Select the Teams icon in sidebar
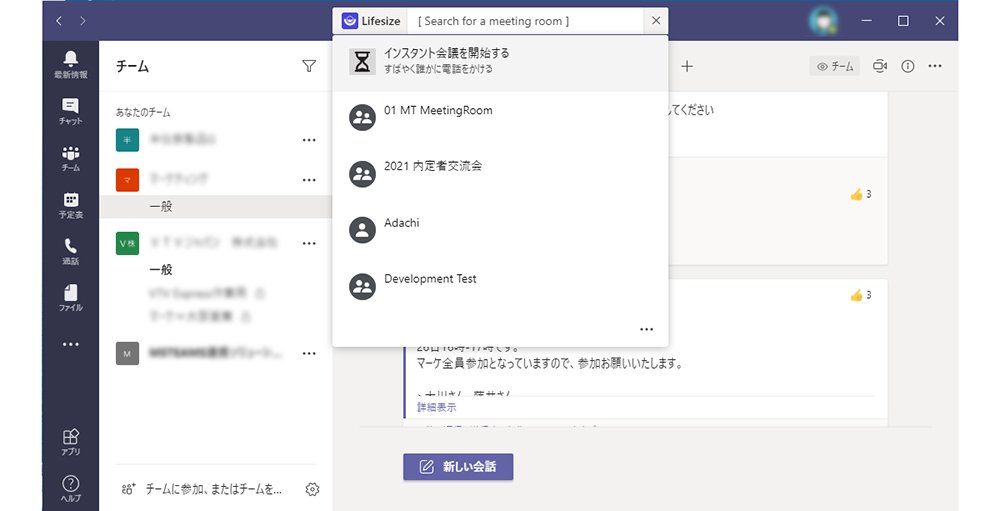 click(x=71, y=158)
